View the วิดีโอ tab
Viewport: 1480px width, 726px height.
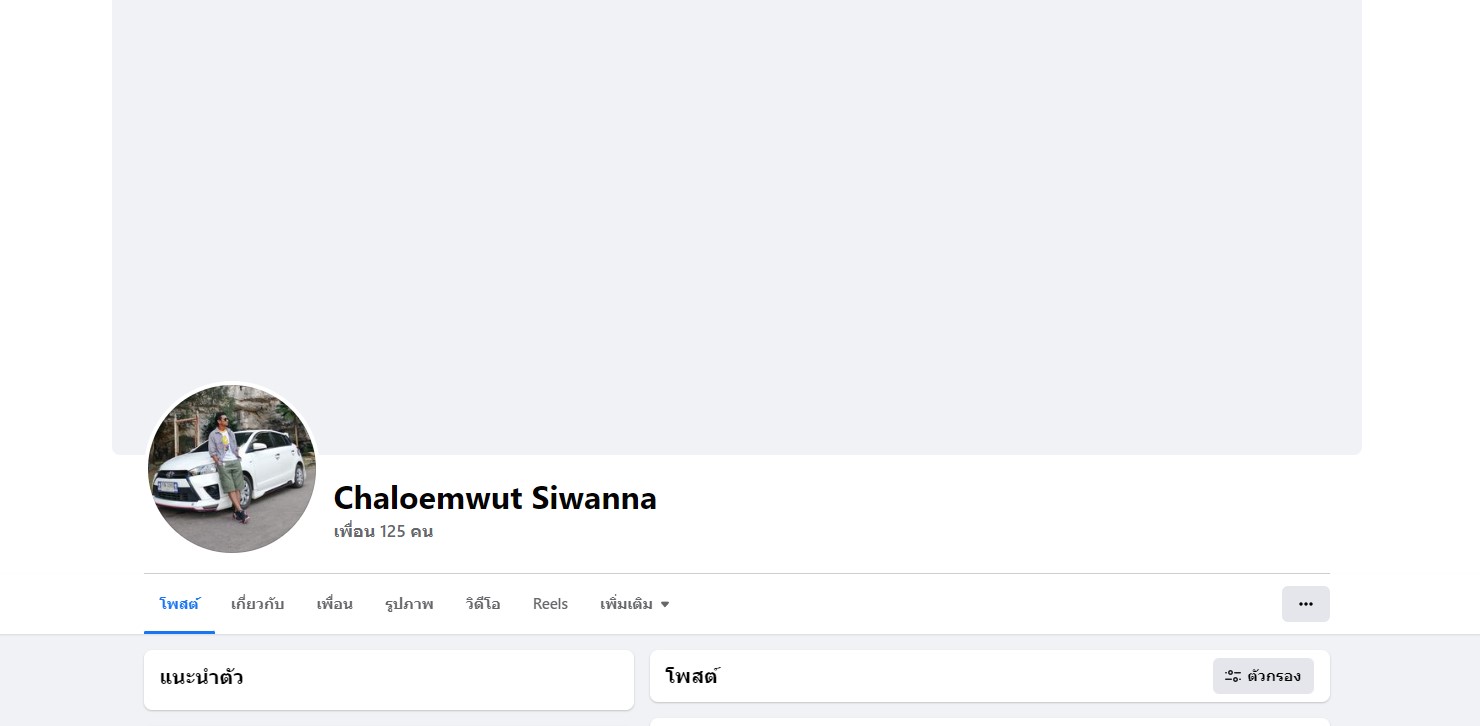coord(482,604)
